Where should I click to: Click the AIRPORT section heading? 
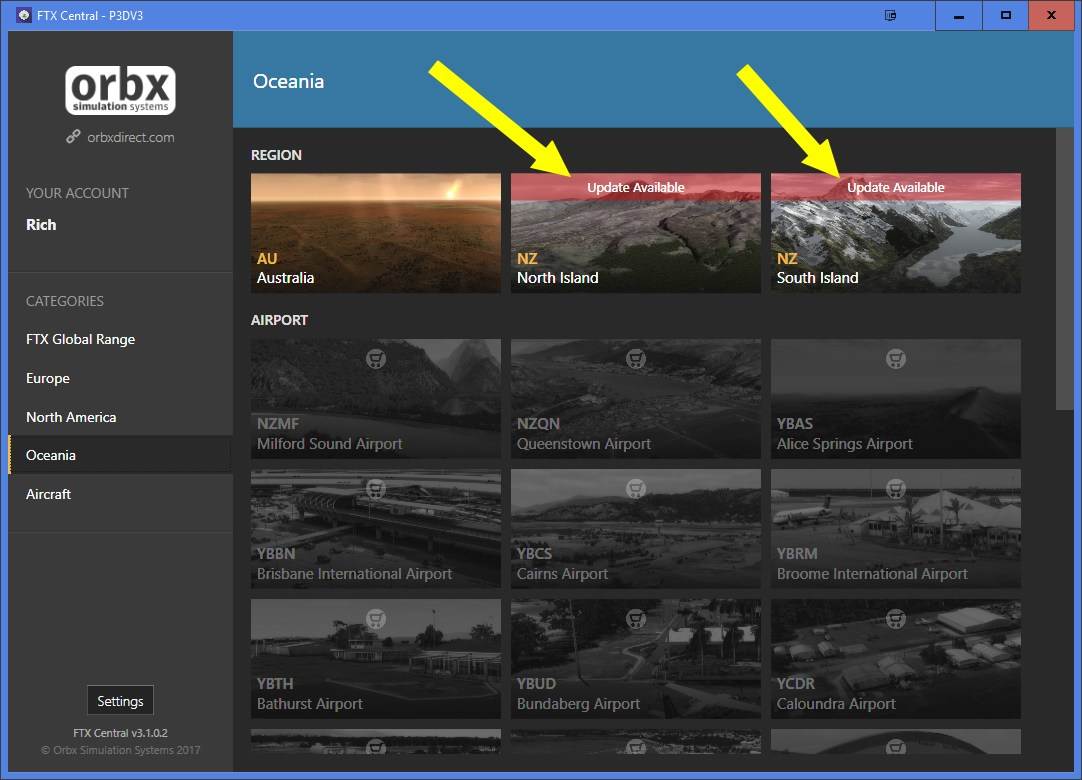(x=279, y=320)
